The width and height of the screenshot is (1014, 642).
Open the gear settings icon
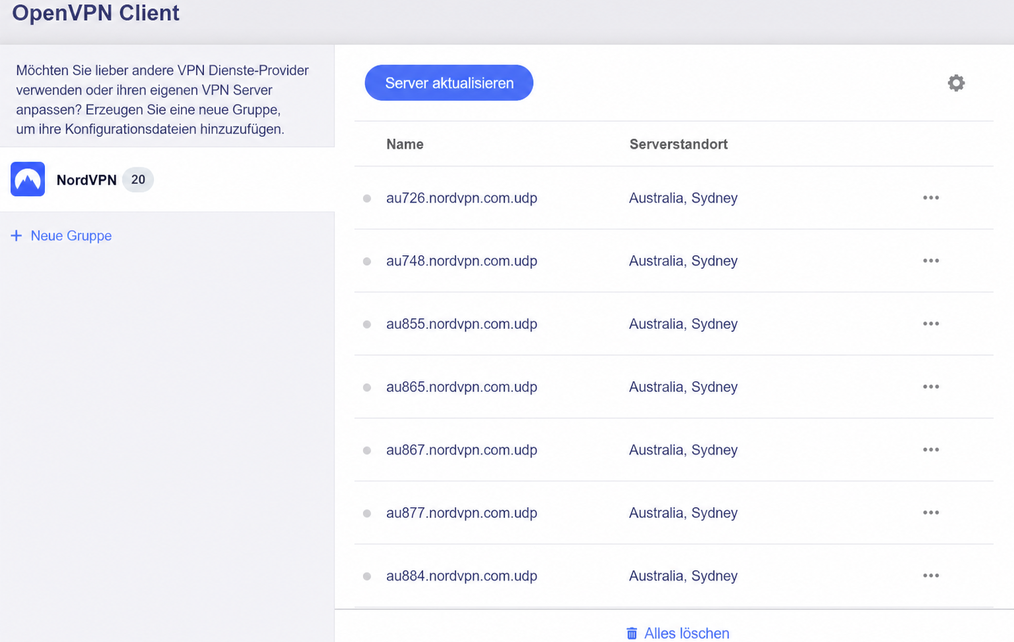tap(956, 83)
